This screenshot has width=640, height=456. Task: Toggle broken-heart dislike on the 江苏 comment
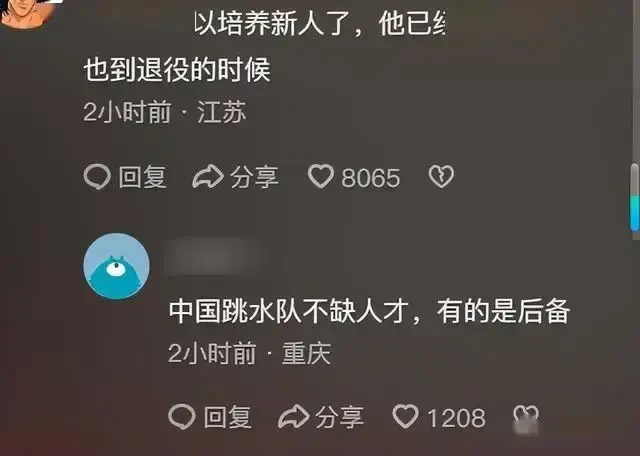click(441, 177)
